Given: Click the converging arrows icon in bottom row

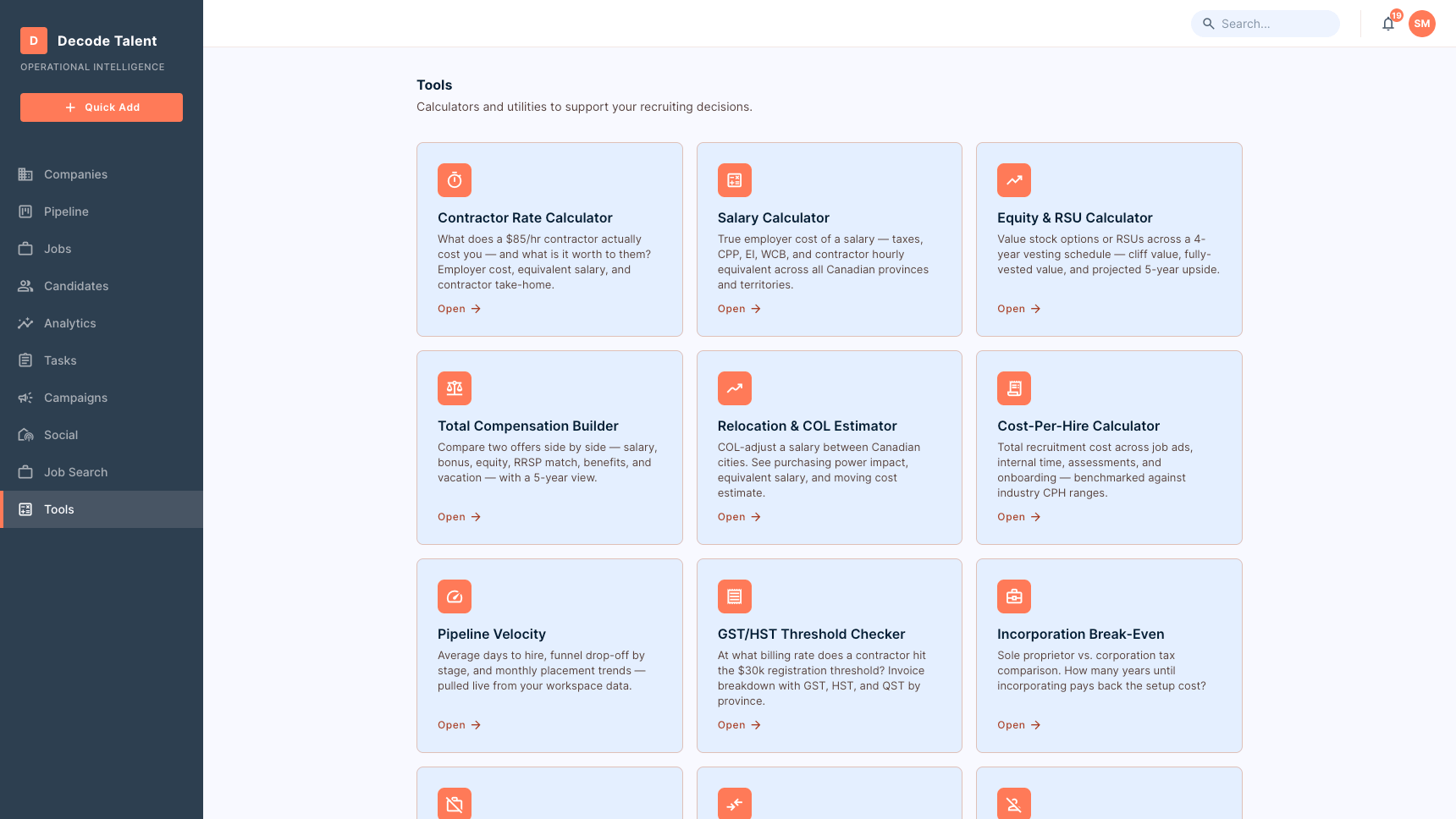Looking at the screenshot, I should pos(735,804).
